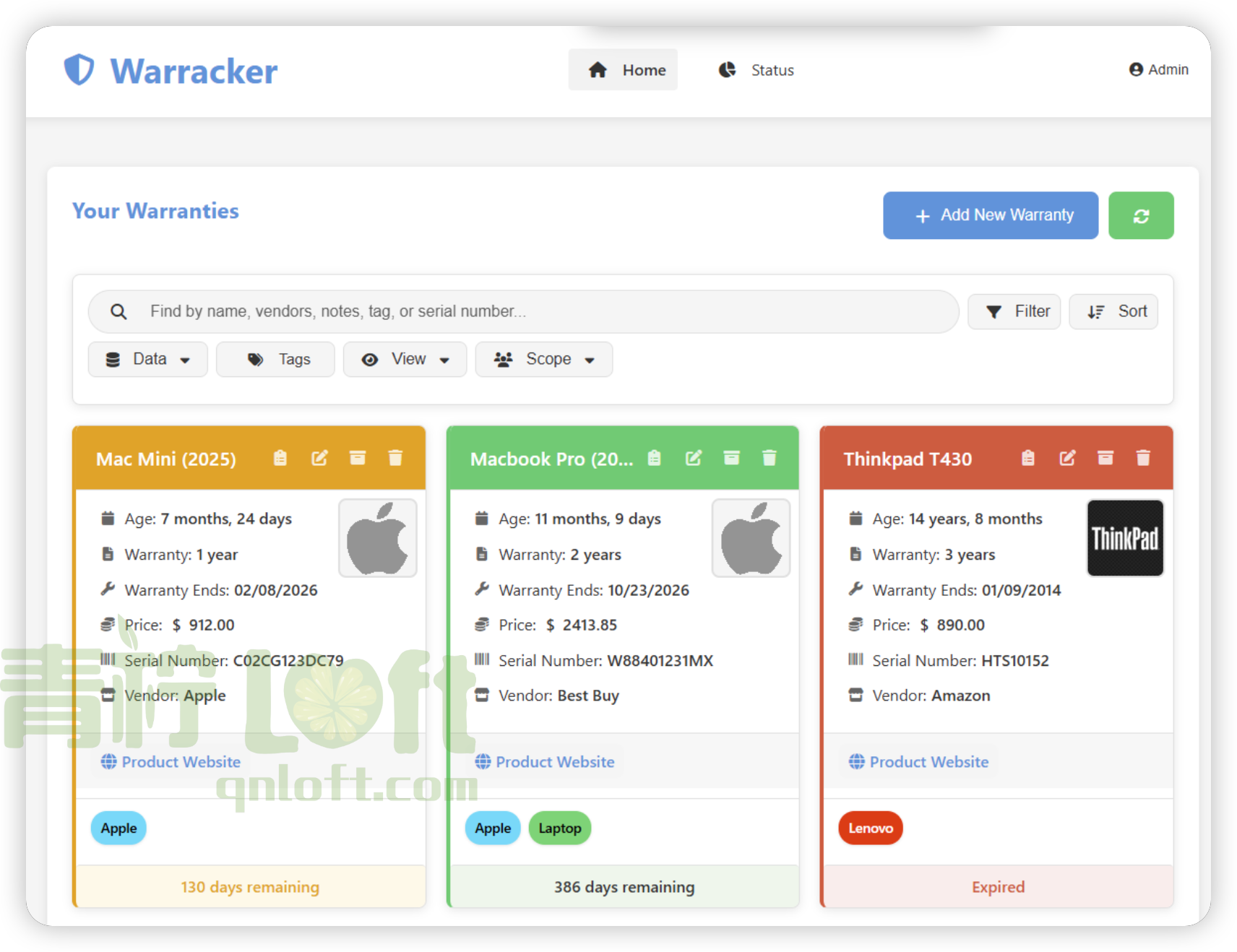The image size is (1237, 952).
Task: Open notes icon on Mac Mini card
Action: click(280, 458)
